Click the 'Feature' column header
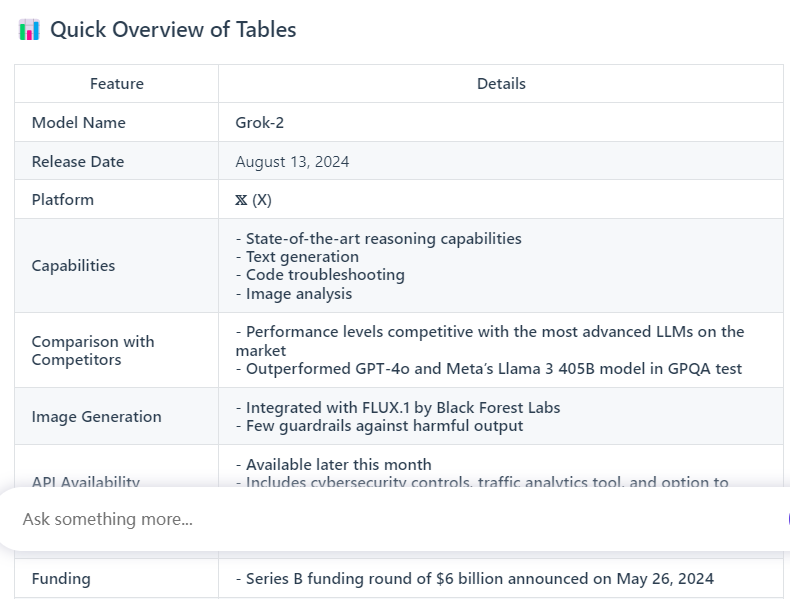 point(116,84)
